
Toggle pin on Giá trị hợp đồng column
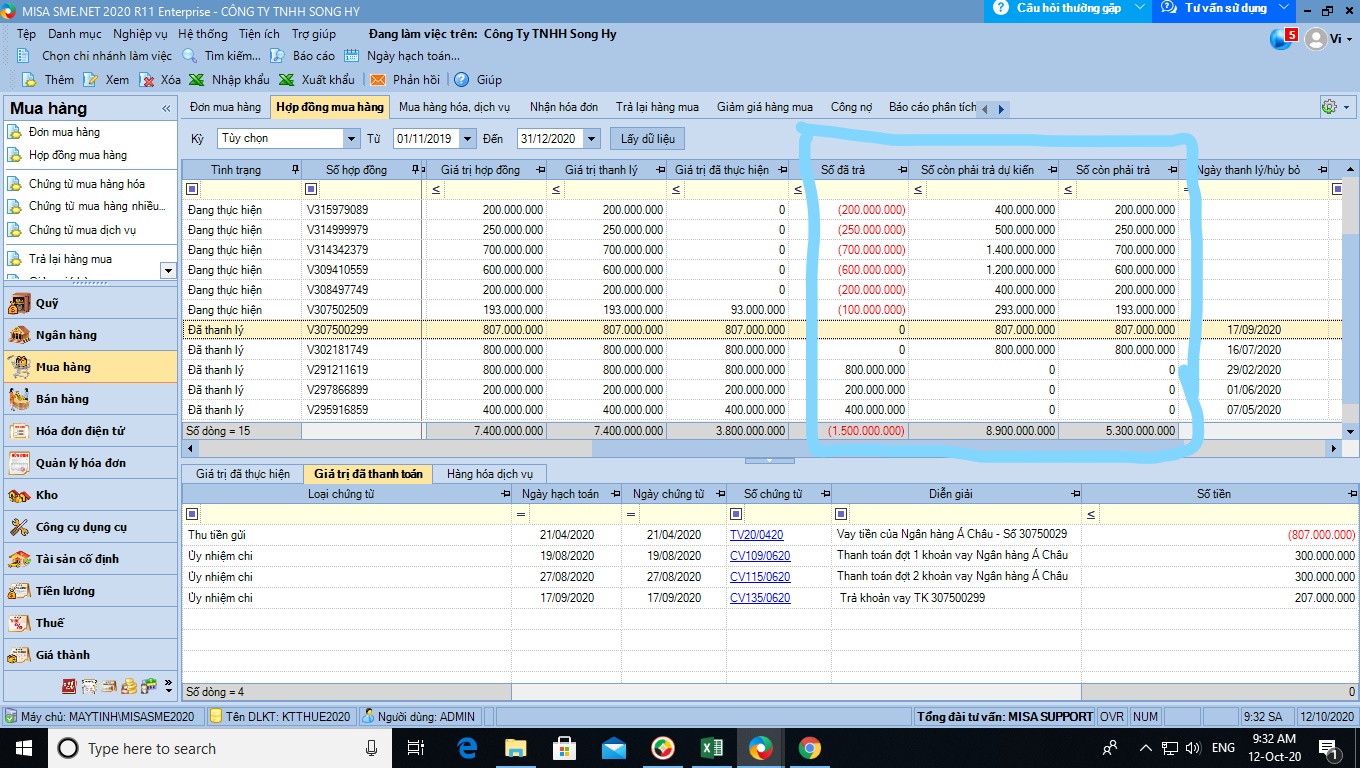pyautogui.click(x=539, y=170)
